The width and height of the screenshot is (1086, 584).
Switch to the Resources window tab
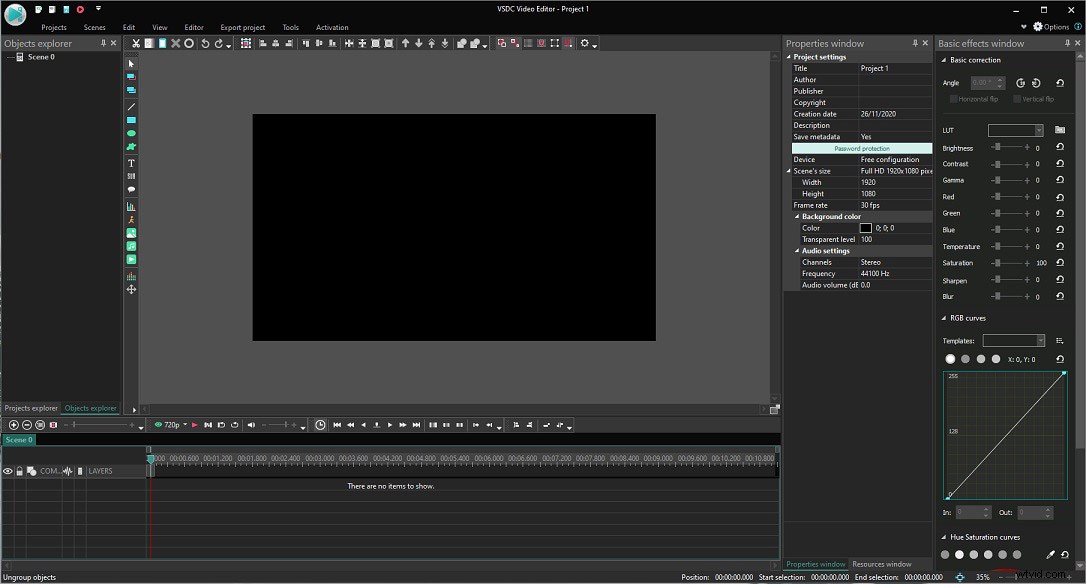[x=880, y=563]
